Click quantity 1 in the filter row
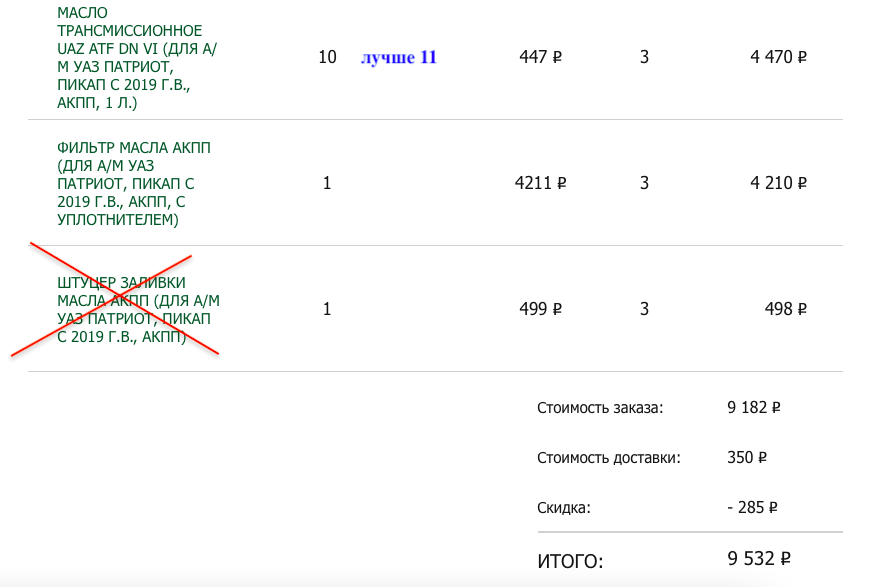The height and width of the screenshot is (587, 872). (x=327, y=183)
